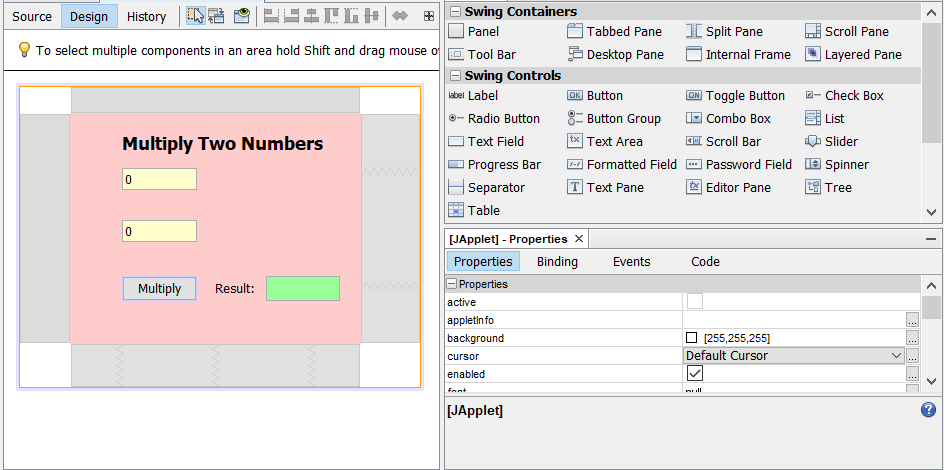Pick Check Box control in palette
Screen dimensions: 944x470
click(x=845, y=96)
